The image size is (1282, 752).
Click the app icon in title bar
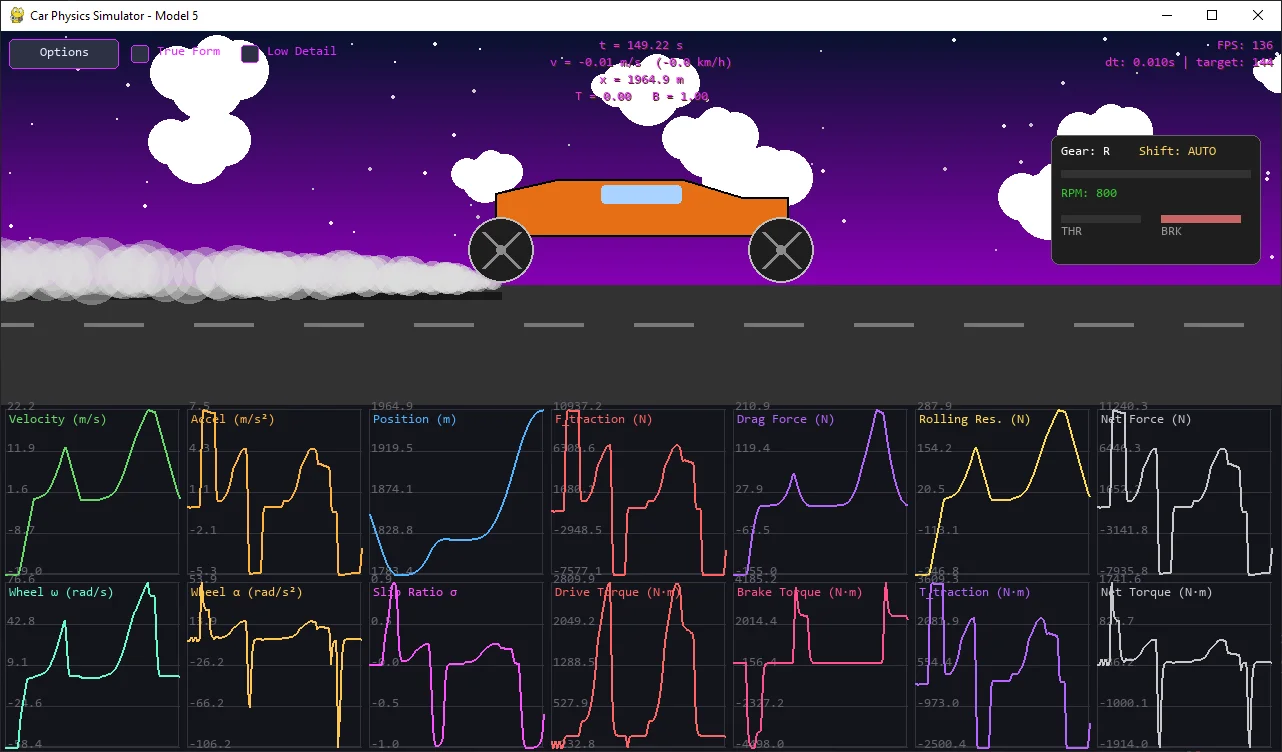(16, 15)
